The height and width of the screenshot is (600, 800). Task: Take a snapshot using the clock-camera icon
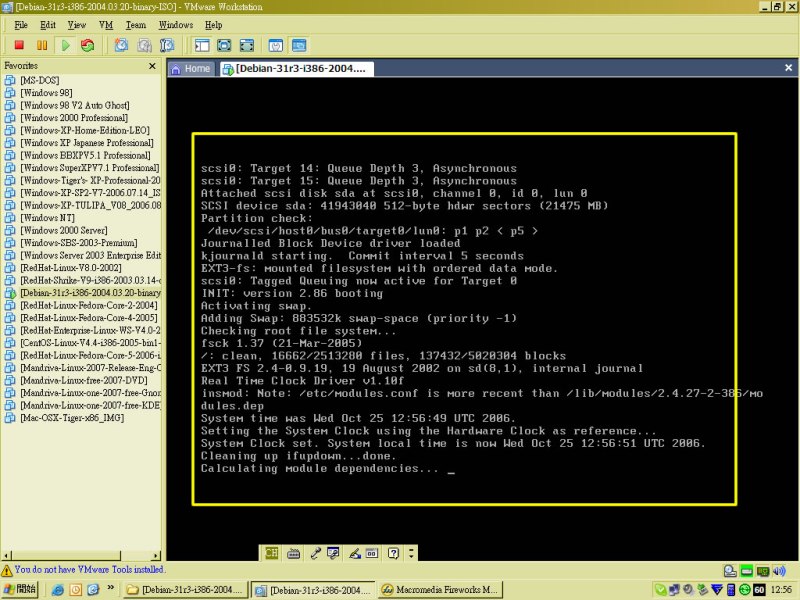(x=121, y=45)
